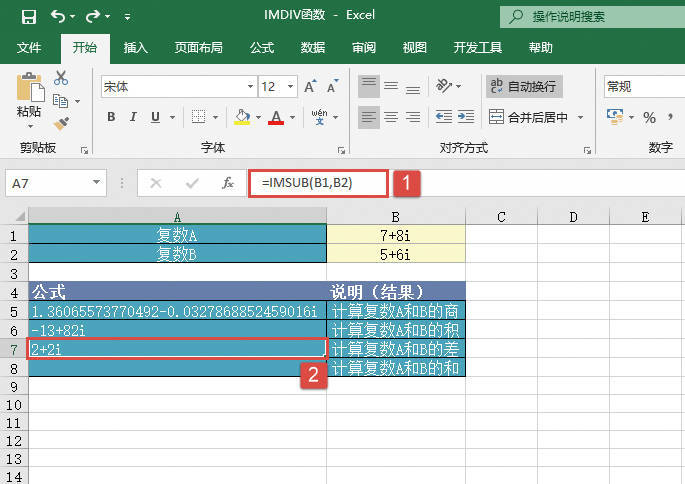Select the Format Painter brush icon

[61, 124]
